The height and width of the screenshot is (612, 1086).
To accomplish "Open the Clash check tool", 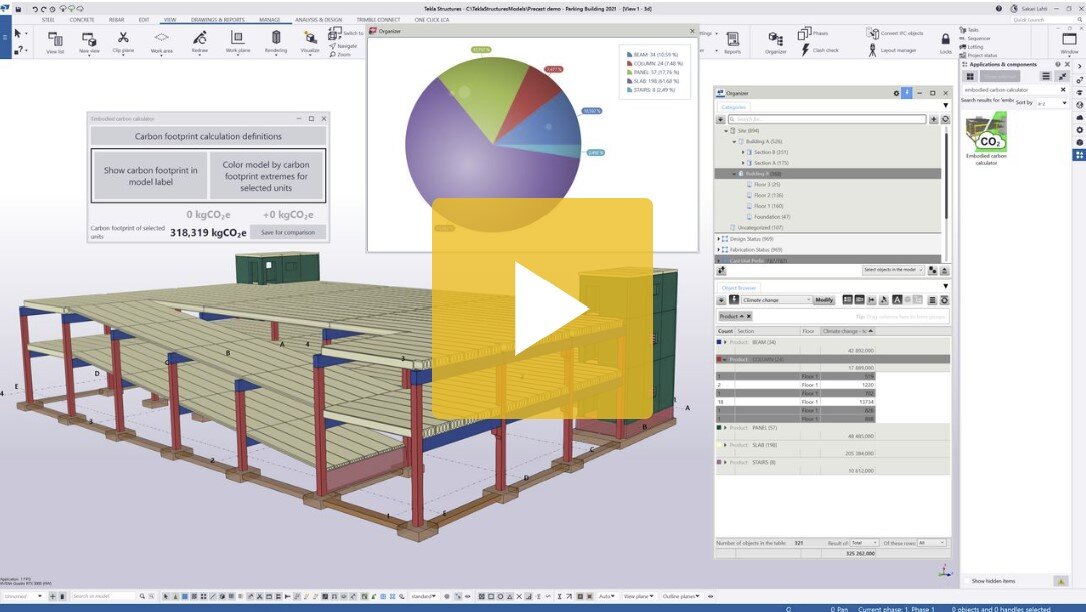I will pyautogui.click(x=820, y=50).
